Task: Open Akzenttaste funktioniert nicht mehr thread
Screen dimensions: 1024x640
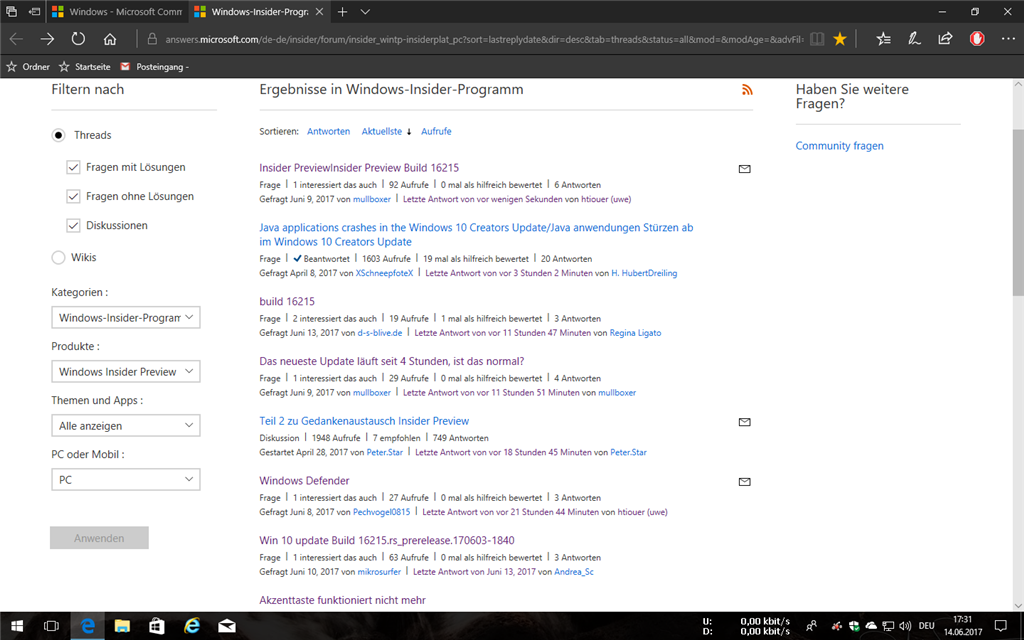Action: [342, 600]
